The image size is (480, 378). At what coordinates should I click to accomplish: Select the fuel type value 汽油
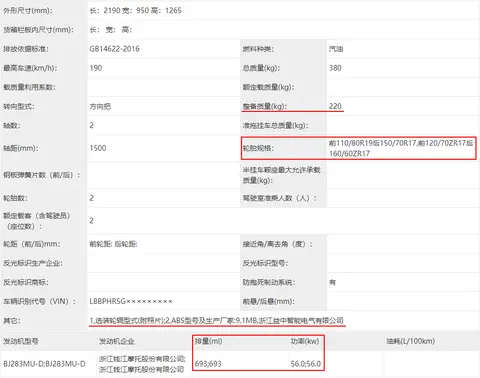pyautogui.click(x=336, y=49)
